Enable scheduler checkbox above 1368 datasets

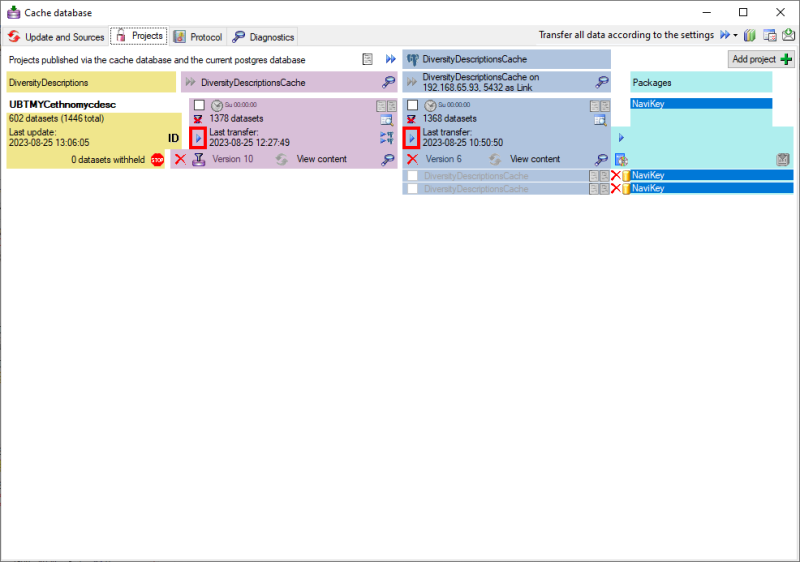tap(412, 105)
